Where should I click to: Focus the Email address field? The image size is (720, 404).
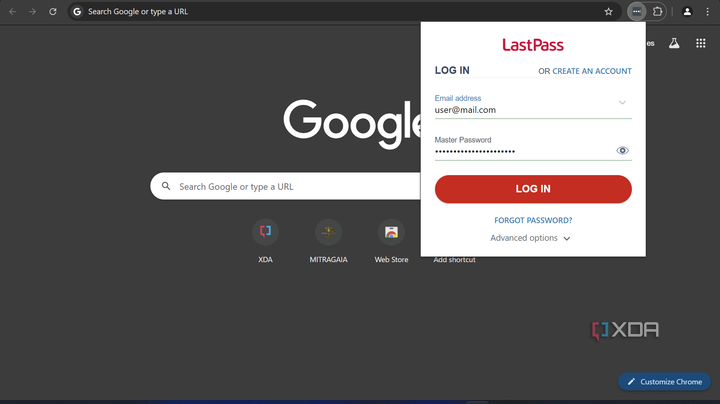tap(533, 105)
